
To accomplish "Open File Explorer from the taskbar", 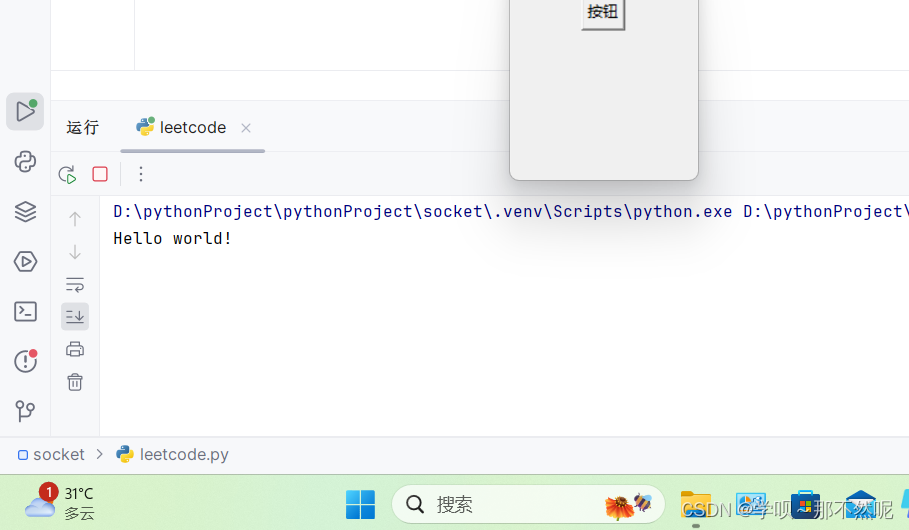I will (x=696, y=504).
